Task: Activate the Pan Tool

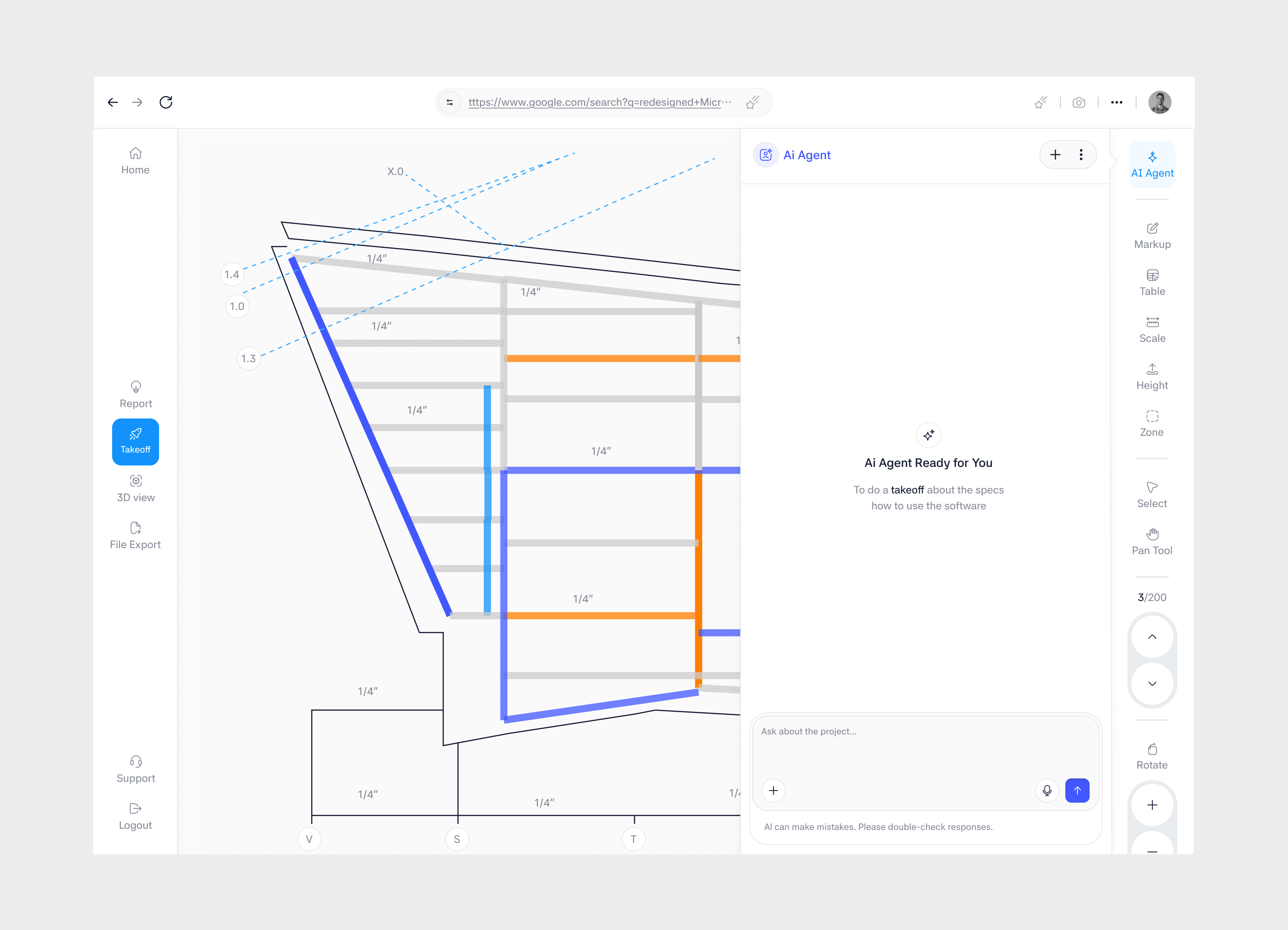Action: [1152, 542]
